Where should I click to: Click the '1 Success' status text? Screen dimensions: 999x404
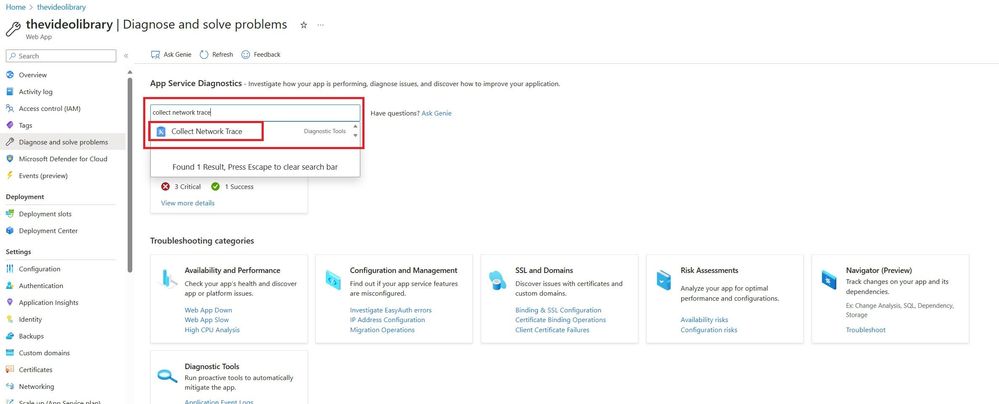point(239,187)
